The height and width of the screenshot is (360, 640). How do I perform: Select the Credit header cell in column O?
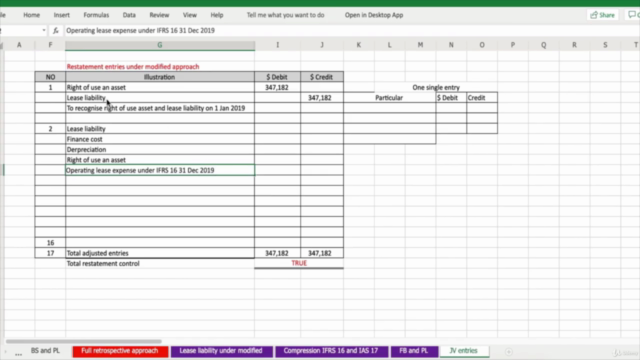tap(482, 98)
